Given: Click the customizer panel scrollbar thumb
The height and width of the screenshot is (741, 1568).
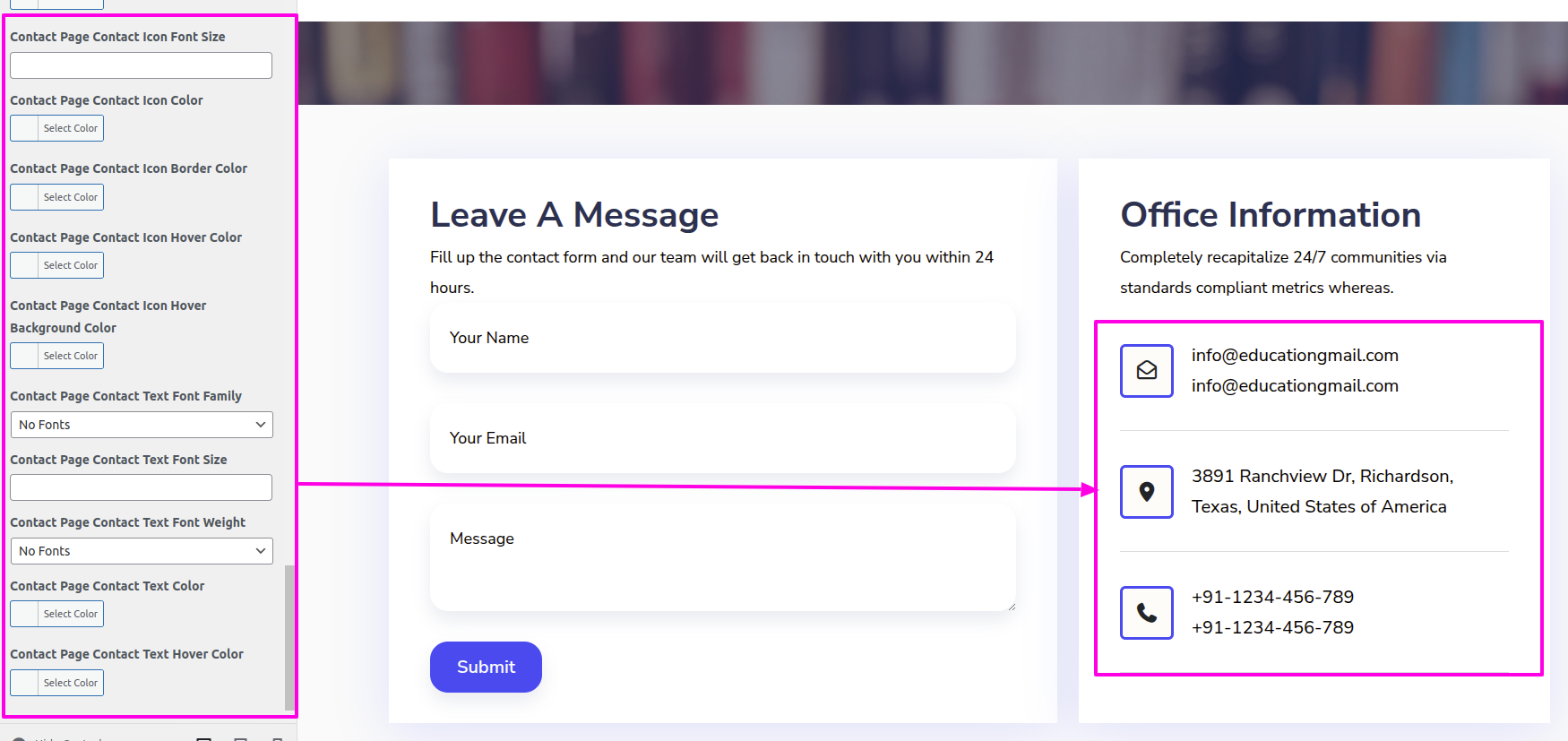Looking at the screenshot, I should click(289, 636).
